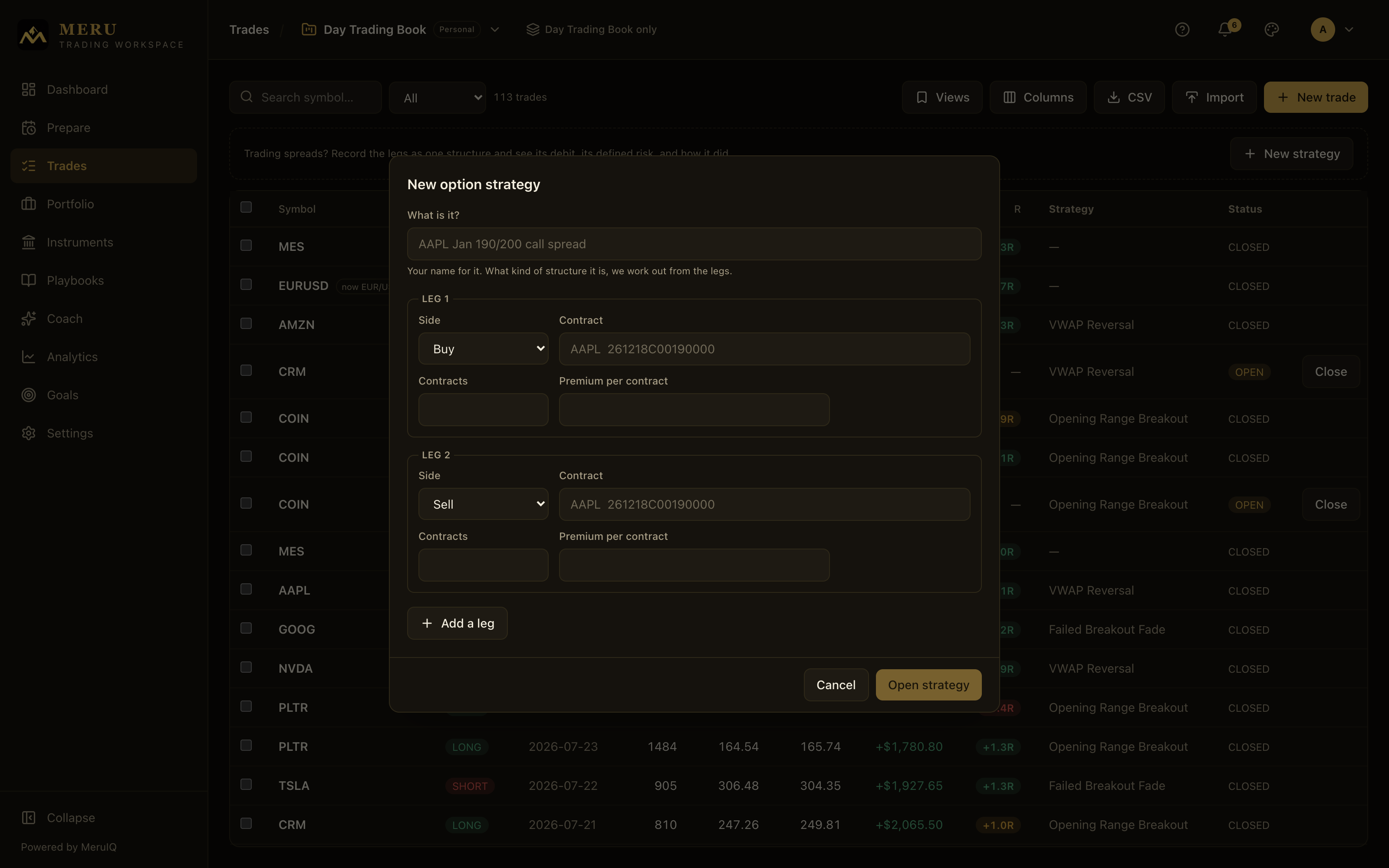The image size is (1389, 868).
Task: Click the layers icon beside Day Trading Book only
Action: [x=533, y=29]
